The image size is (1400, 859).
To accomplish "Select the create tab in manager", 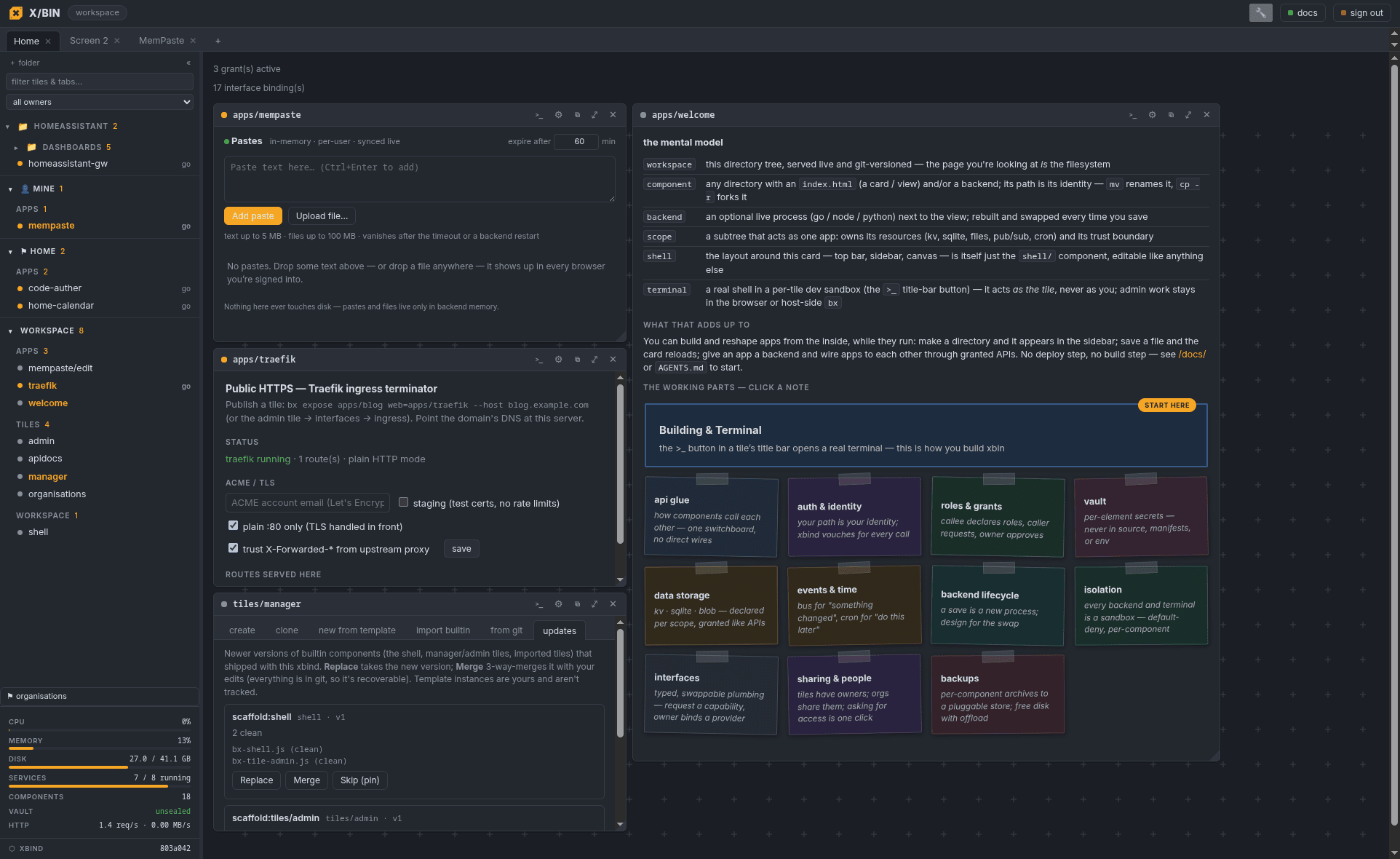I will point(242,630).
